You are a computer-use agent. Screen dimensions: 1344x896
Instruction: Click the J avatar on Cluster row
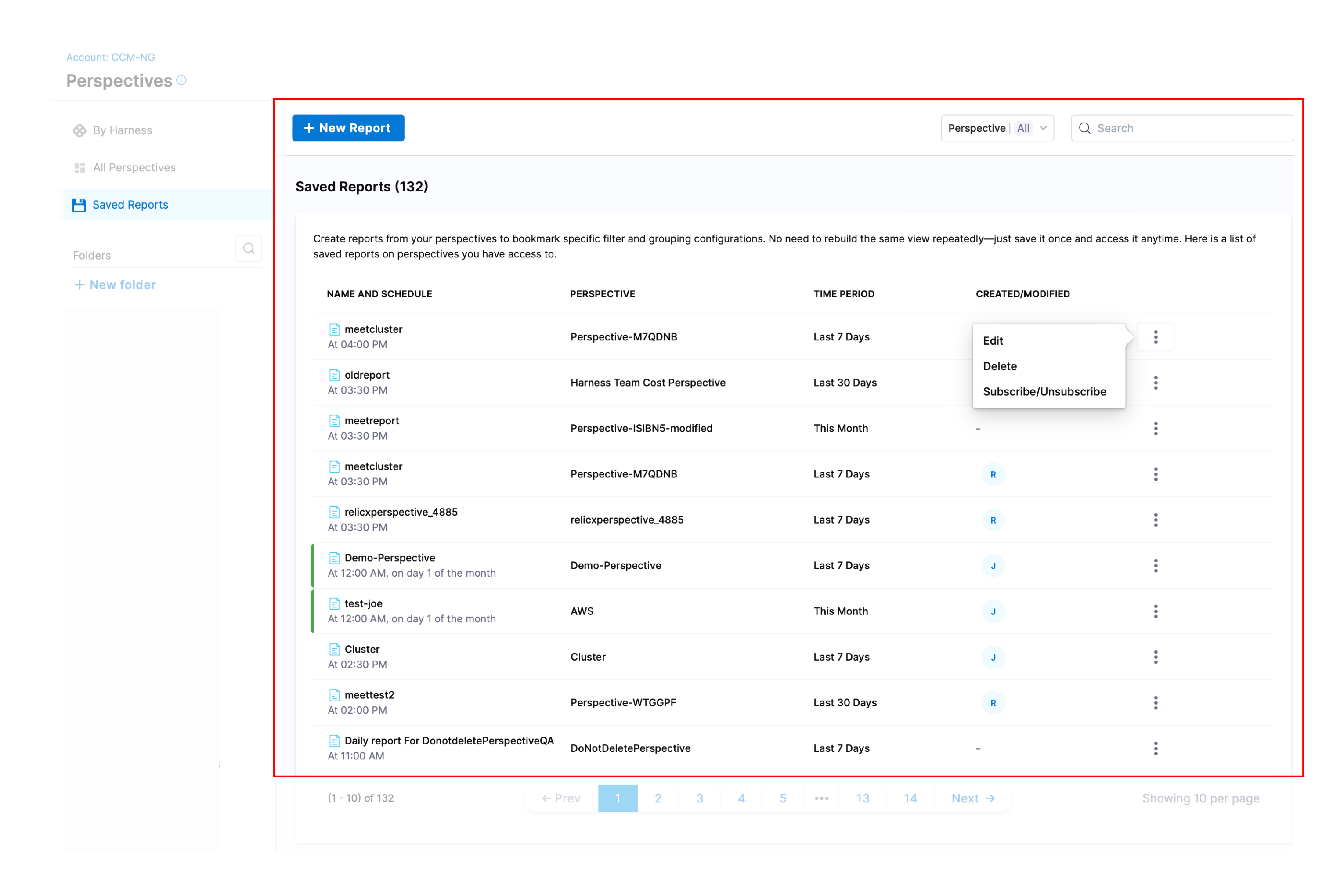[x=993, y=657]
